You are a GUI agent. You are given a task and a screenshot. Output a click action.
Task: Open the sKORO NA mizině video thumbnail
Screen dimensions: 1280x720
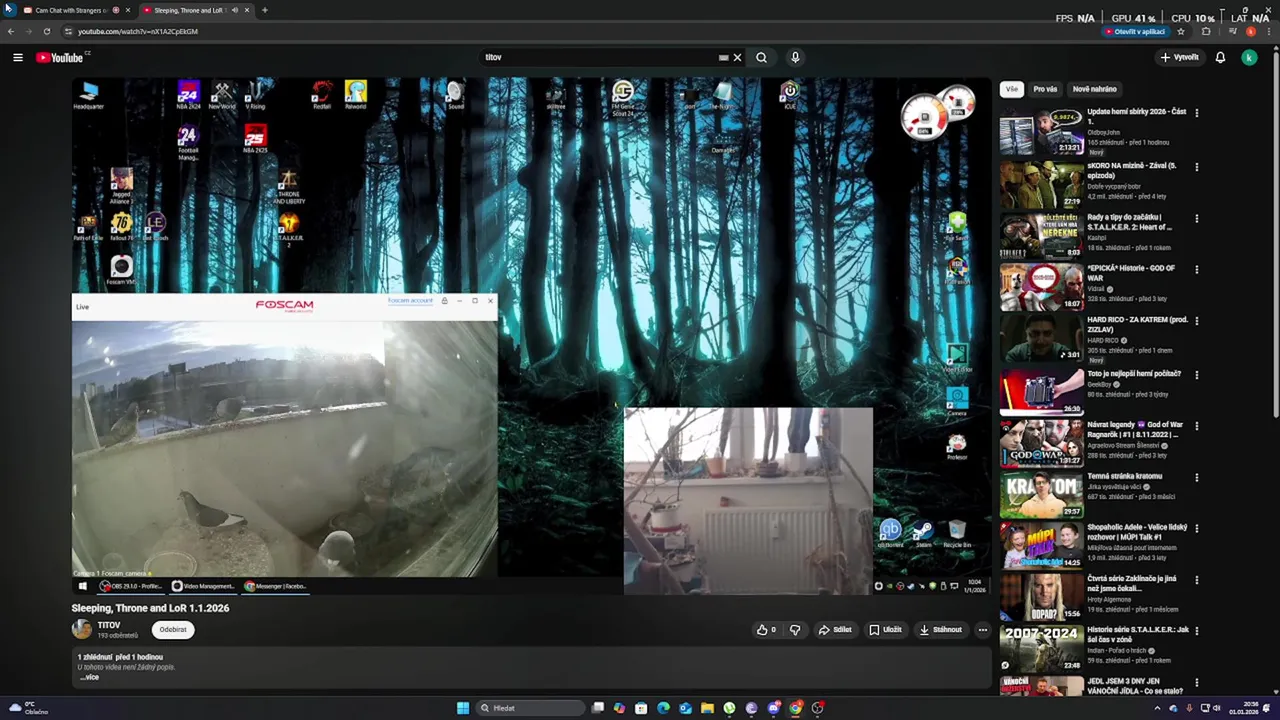[1041, 184]
